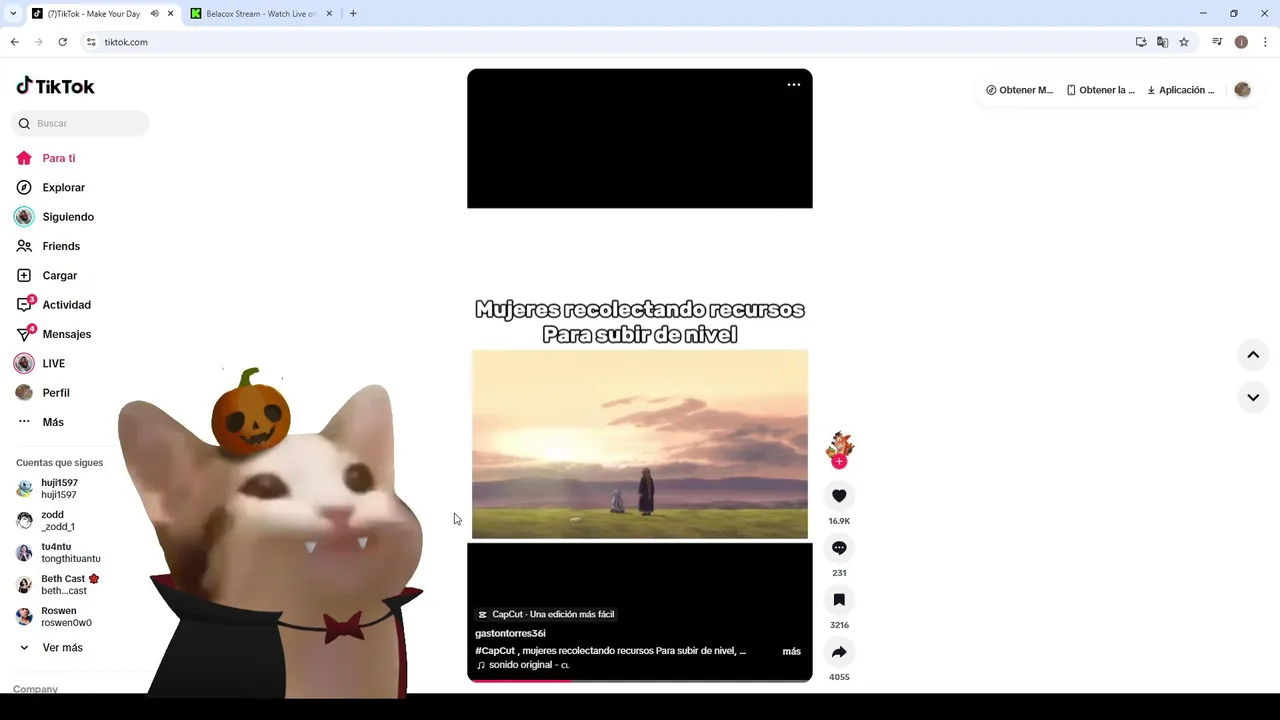Open Mensajes inbox
1280x720 pixels.
click(x=66, y=334)
